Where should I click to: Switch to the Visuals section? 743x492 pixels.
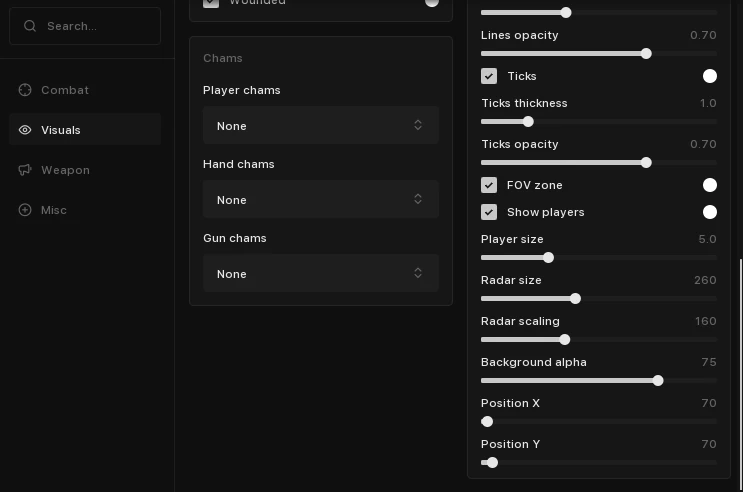click(85, 129)
